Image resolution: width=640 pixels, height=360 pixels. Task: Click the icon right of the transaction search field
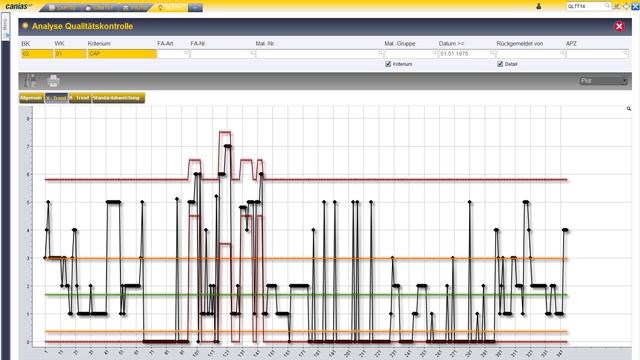pyautogui.click(x=617, y=6)
